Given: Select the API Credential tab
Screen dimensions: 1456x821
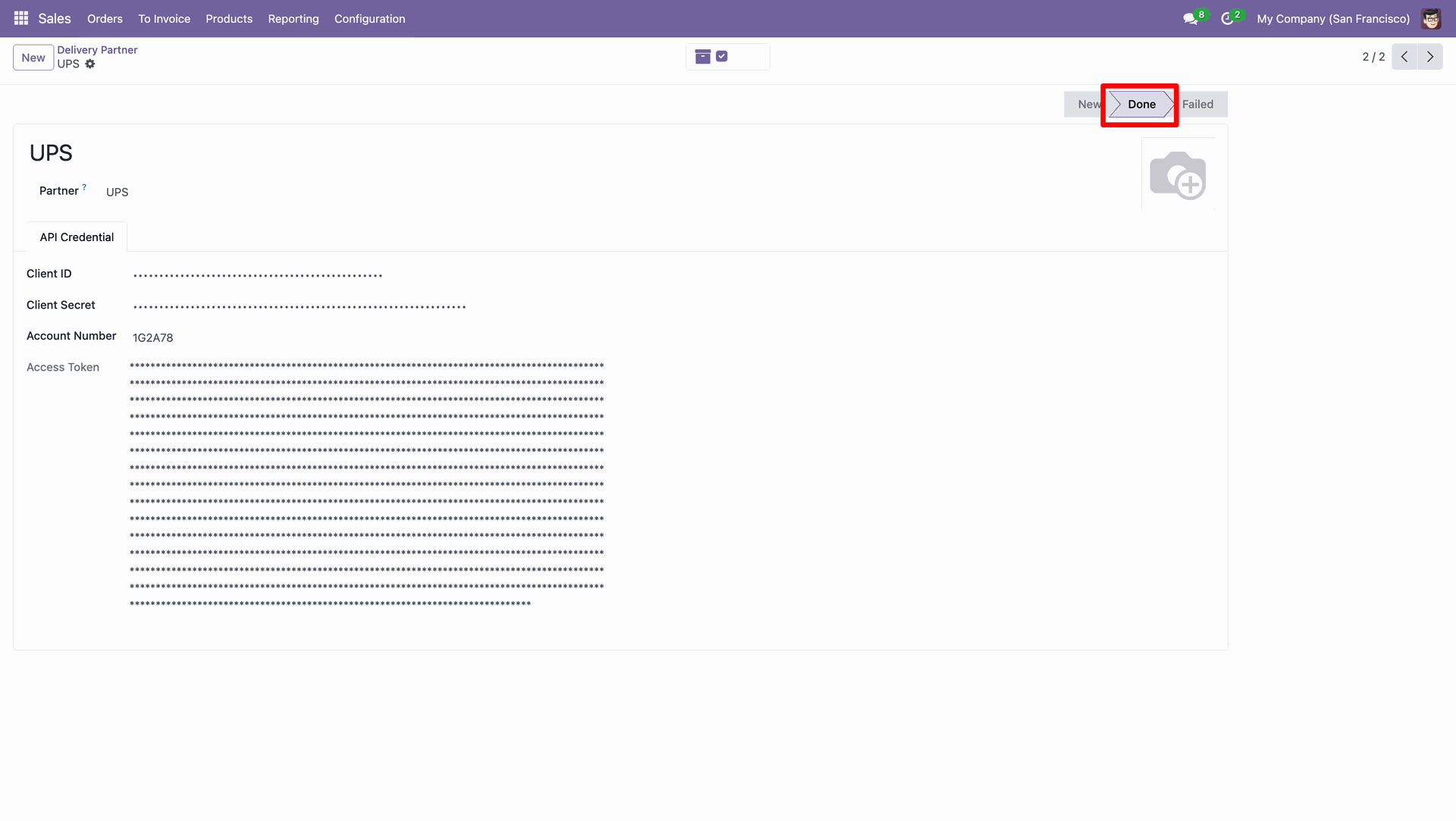Looking at the screenshot, I should click(77, 237).
